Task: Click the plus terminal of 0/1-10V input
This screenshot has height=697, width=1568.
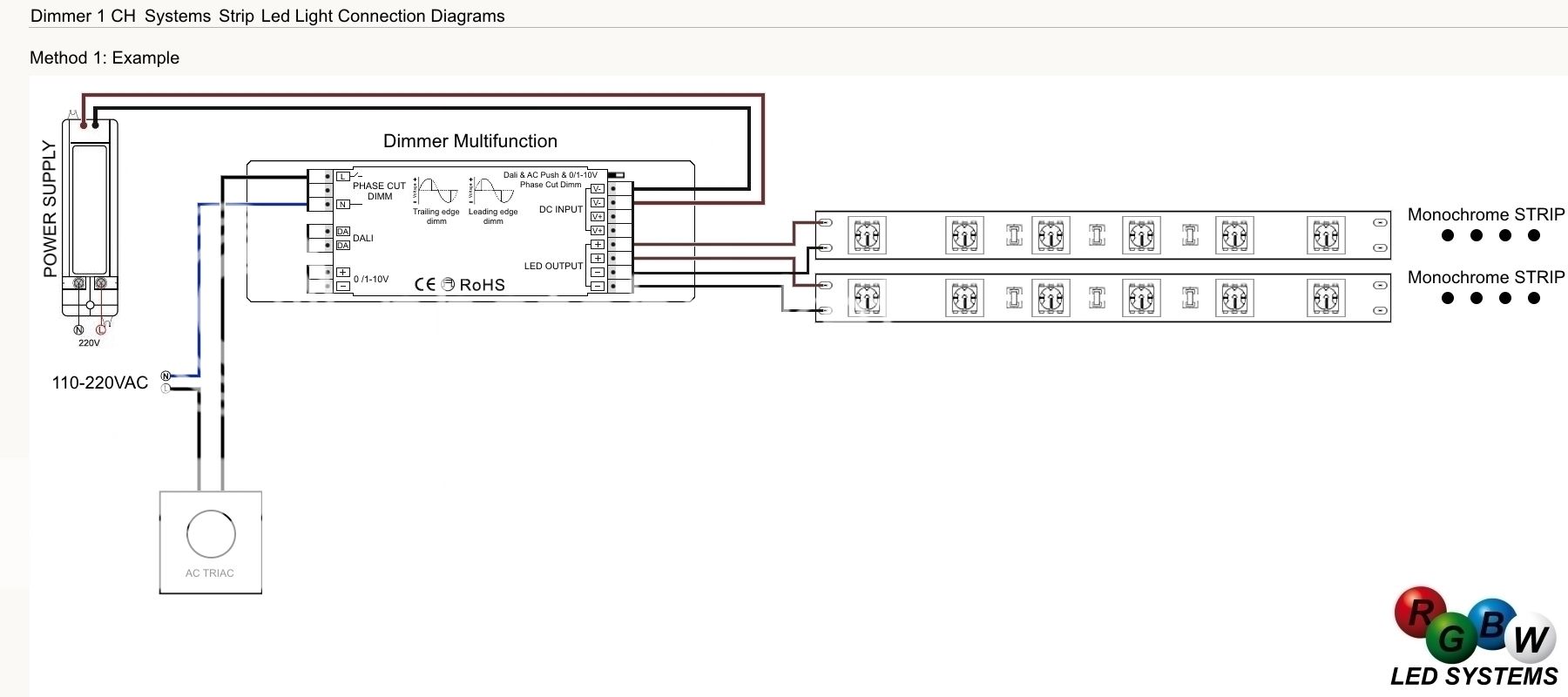Action: pyautogui.click(x=342, y=273)
